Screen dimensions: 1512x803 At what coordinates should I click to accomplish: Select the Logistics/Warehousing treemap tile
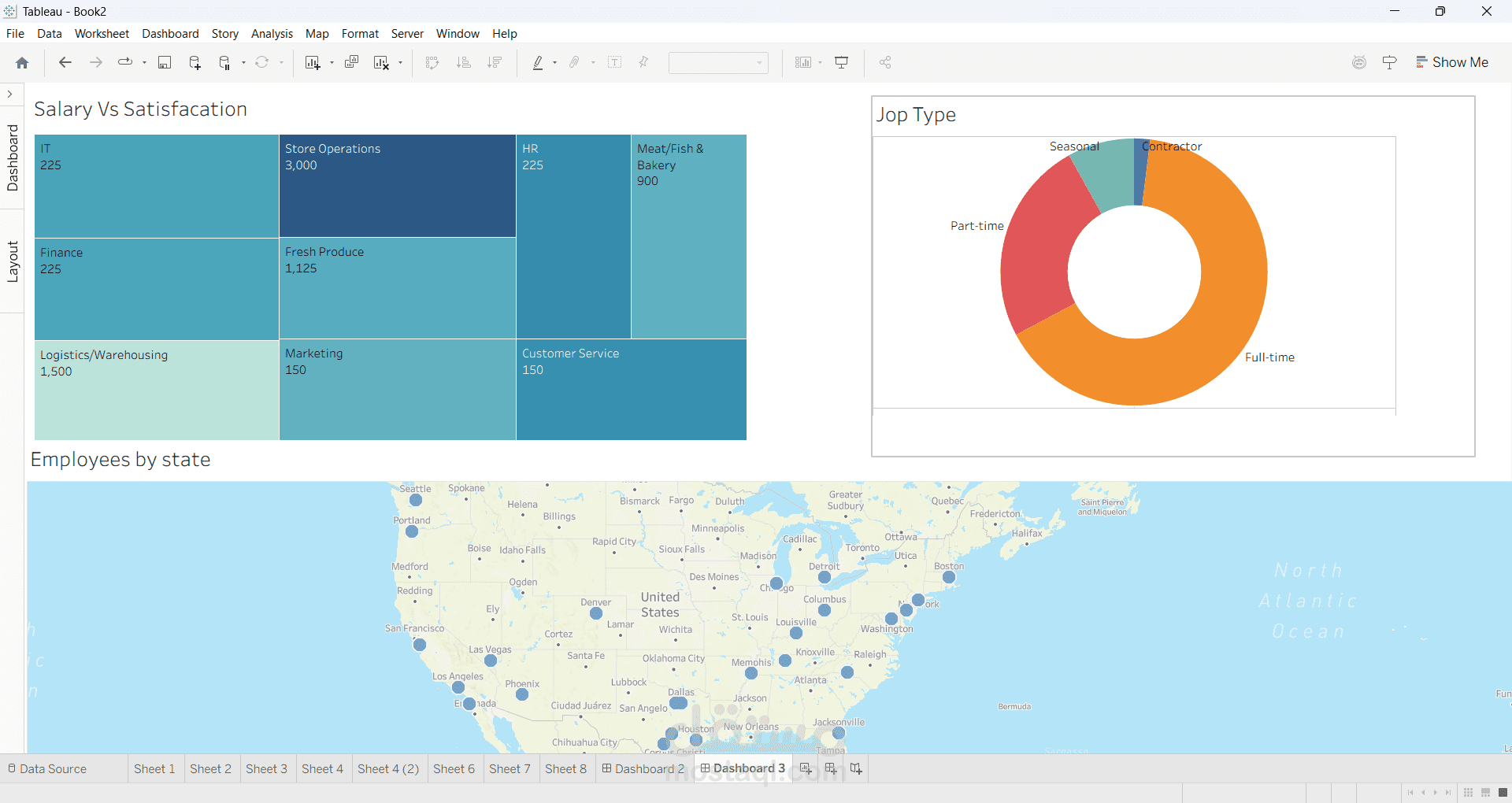pyautogui.click(x=157, y=390)
